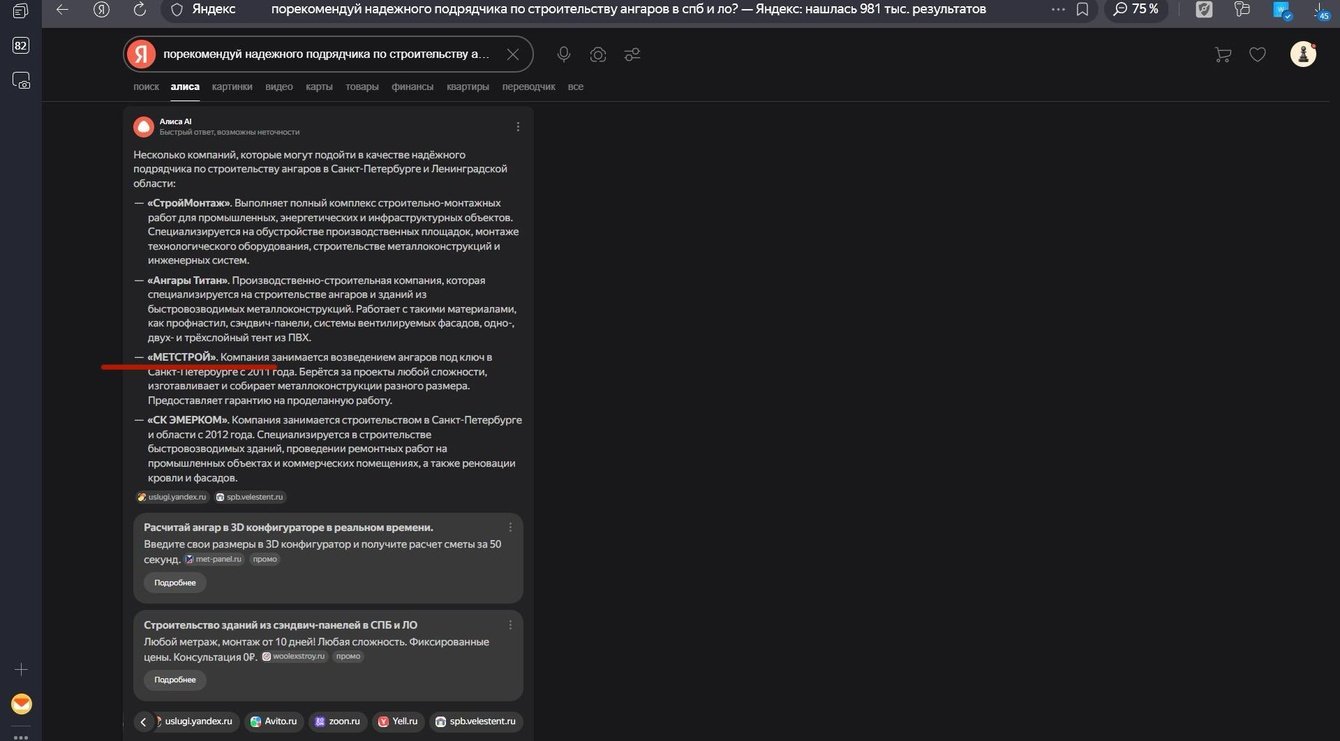The height and width of the screenshot is (741, 1340).
Task: Open favorites heart icon
Action: (x=1258, y=54)
